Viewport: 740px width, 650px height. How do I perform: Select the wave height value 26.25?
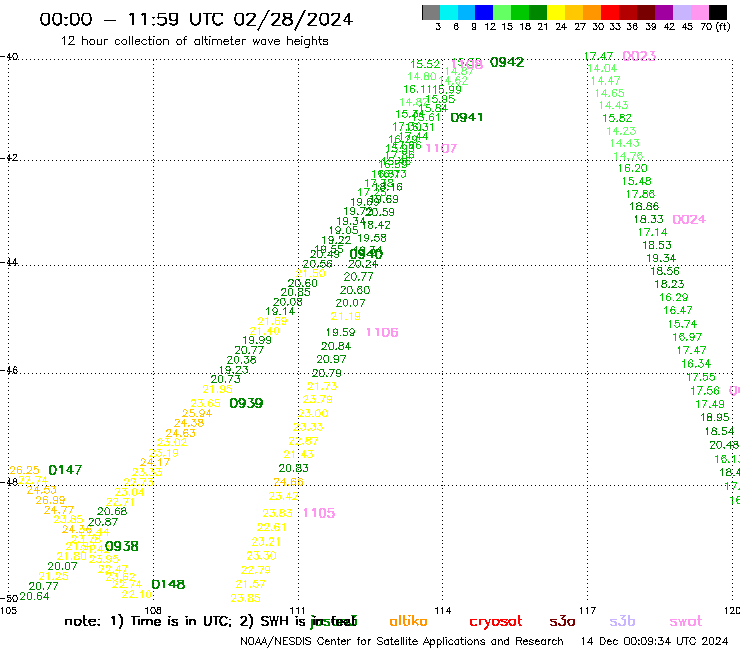click(x=25, y=470)
